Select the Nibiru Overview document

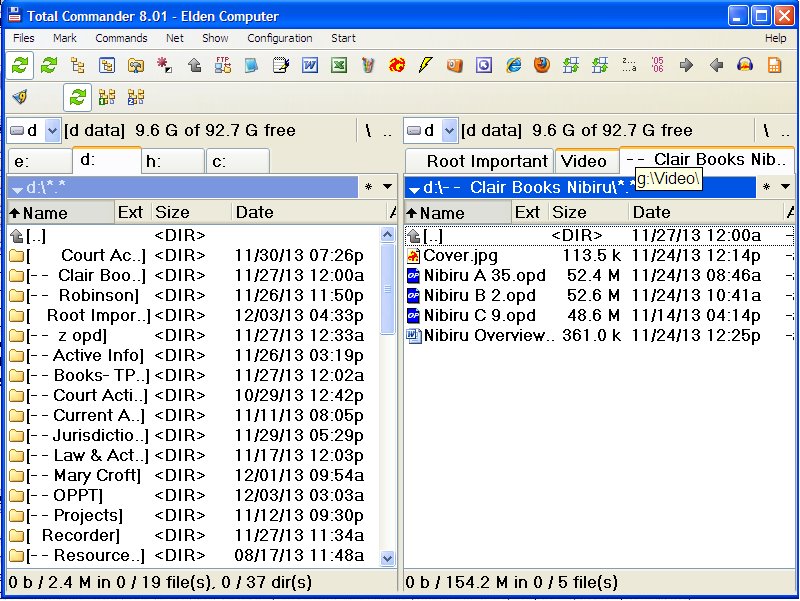(599, 335)
